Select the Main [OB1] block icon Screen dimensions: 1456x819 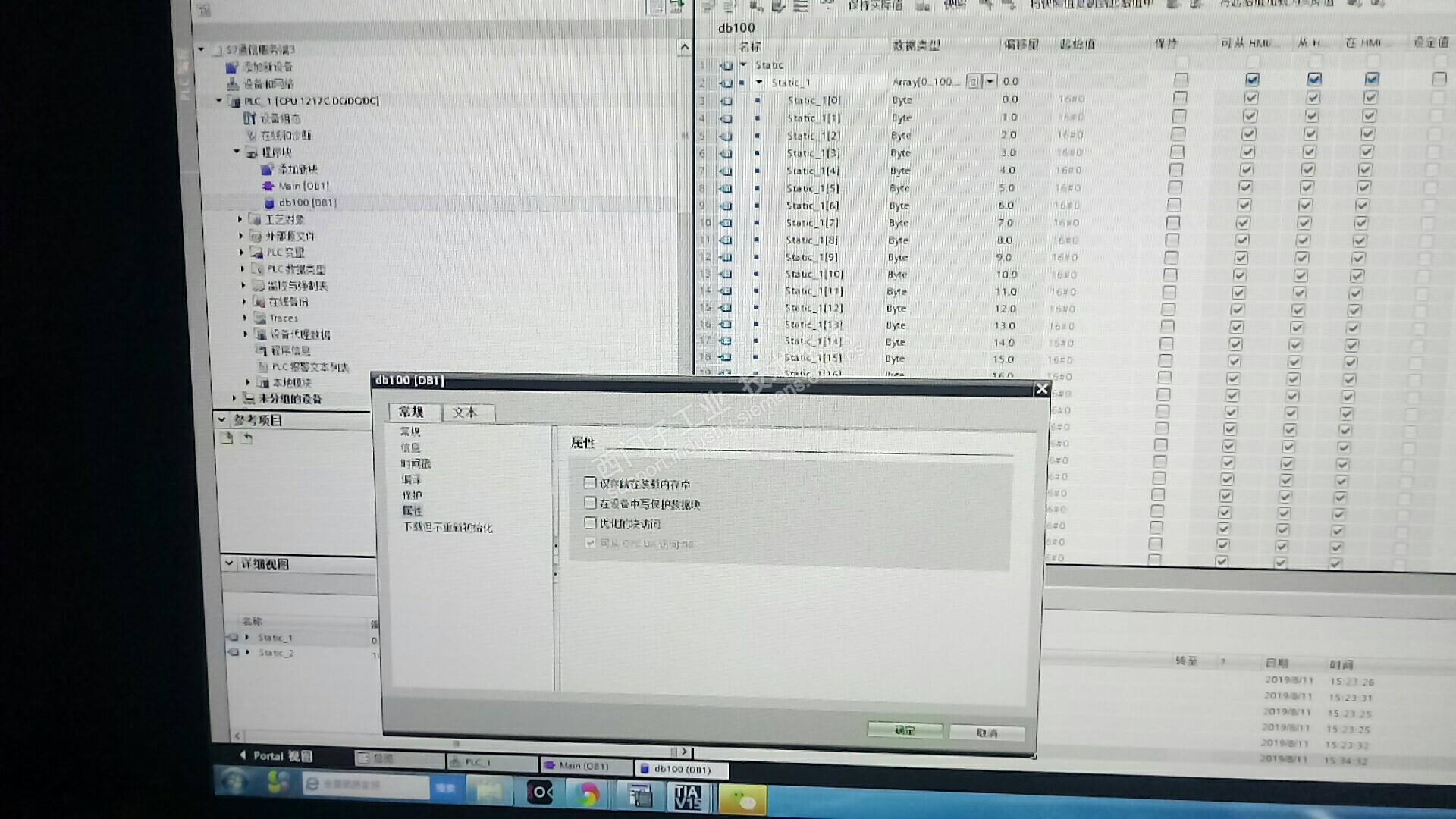(267, 186)
